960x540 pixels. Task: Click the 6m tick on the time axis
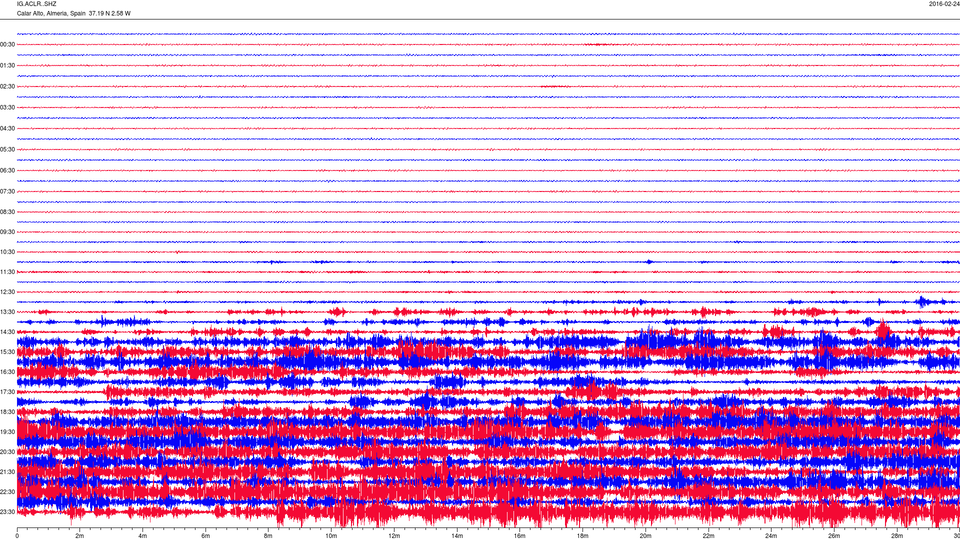pos(206,536)
